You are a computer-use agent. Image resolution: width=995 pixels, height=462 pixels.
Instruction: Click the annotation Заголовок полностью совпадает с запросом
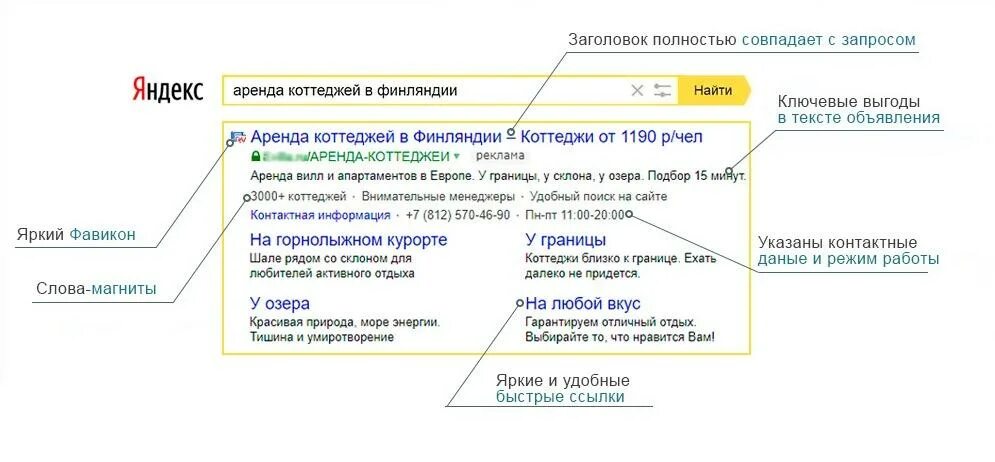click(x=742, y=39)
